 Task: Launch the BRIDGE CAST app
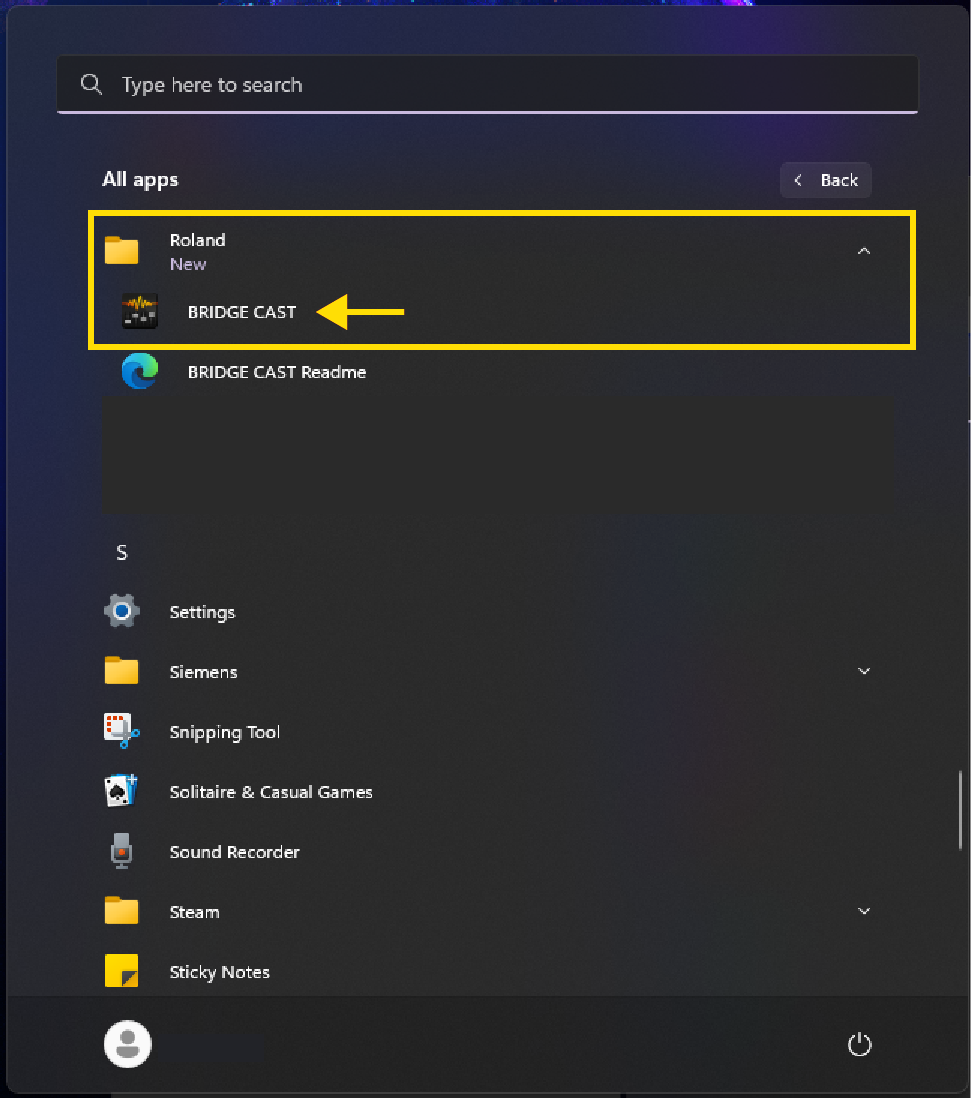241,312
